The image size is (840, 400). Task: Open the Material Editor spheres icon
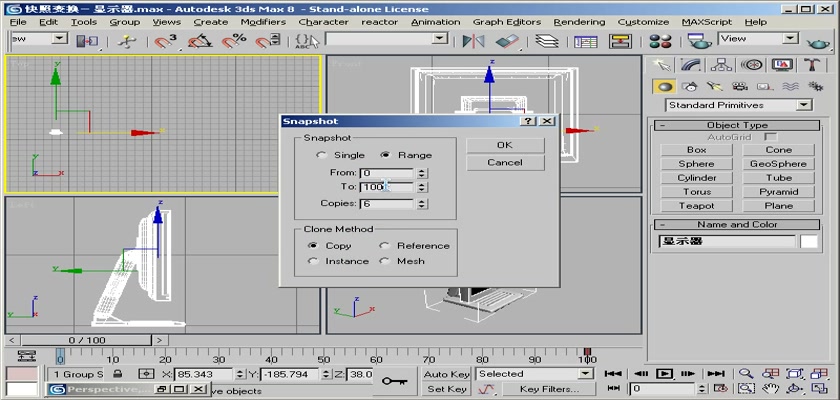660,41
